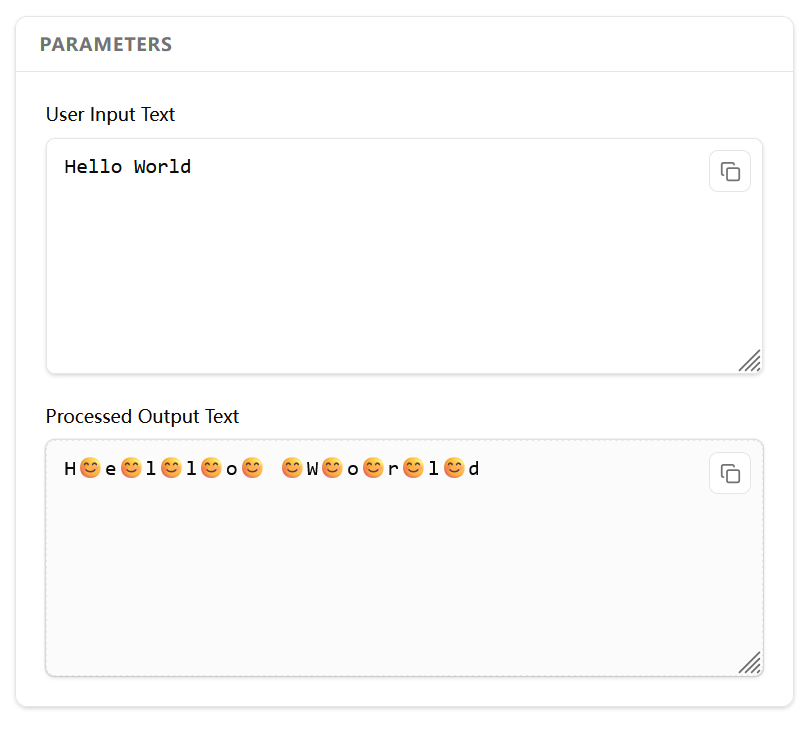
Task: Click the last smiley emoji before "d"
Action: tap(454, 468)
